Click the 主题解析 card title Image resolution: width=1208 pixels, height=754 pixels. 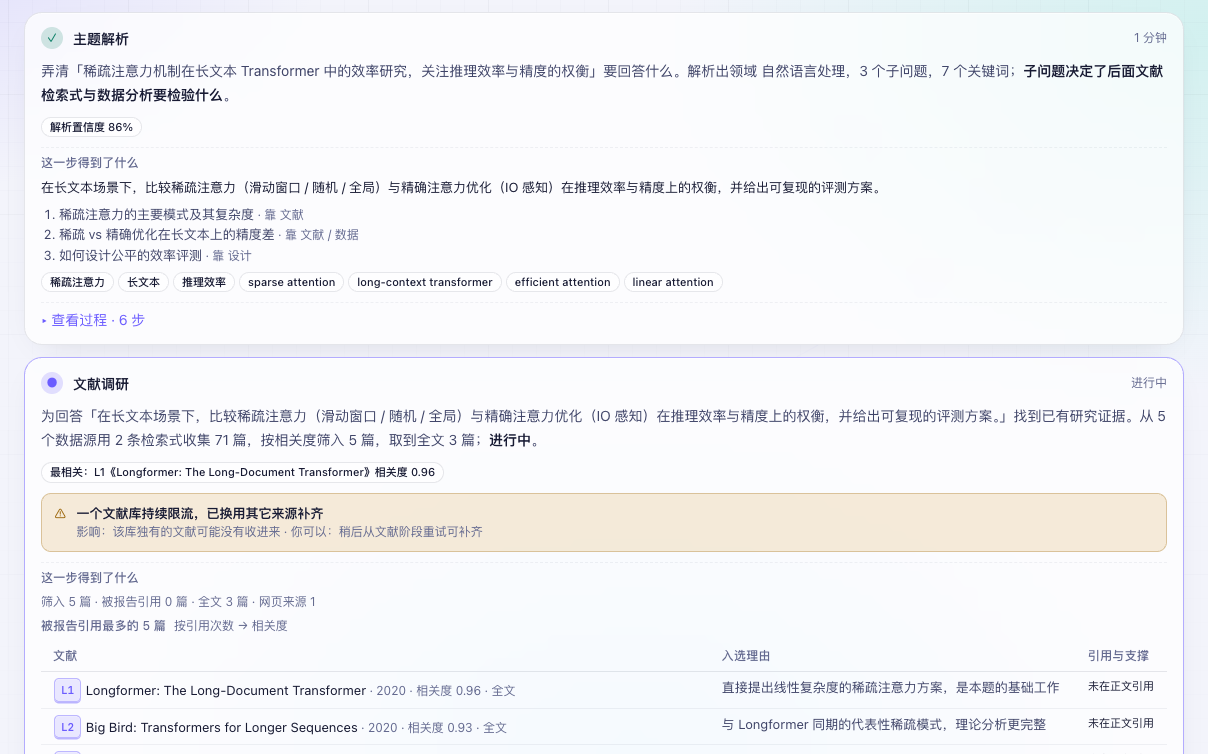(x=101, y=39)
